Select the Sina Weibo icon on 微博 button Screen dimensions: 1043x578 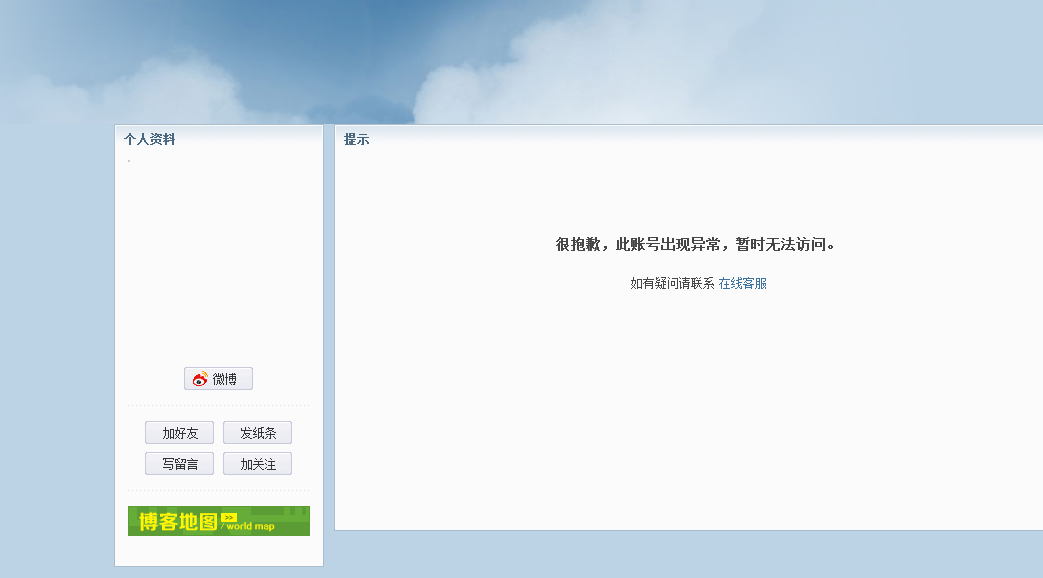[198, 378]
